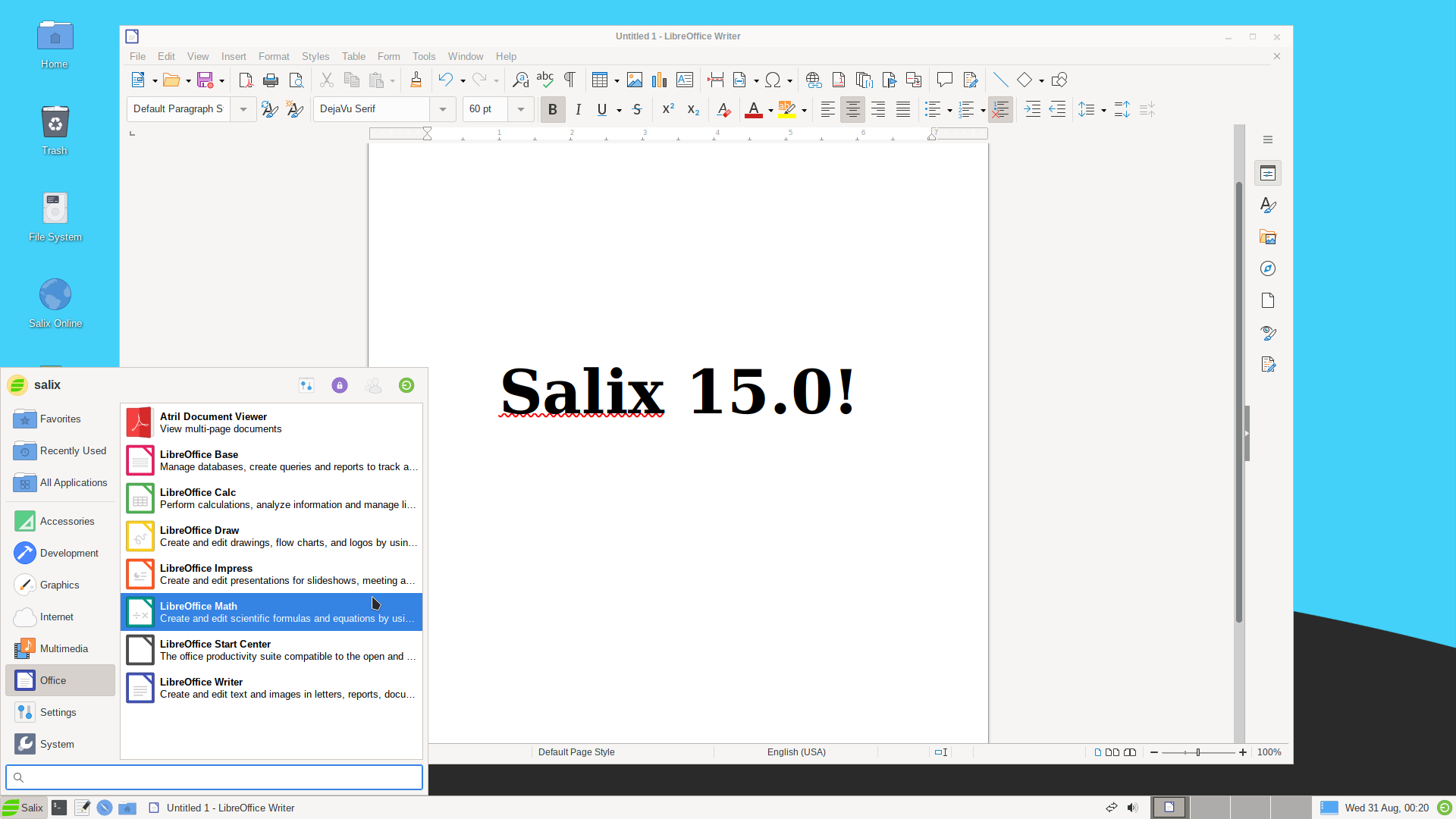Click Untitled 1 taskbar window button

221,808
